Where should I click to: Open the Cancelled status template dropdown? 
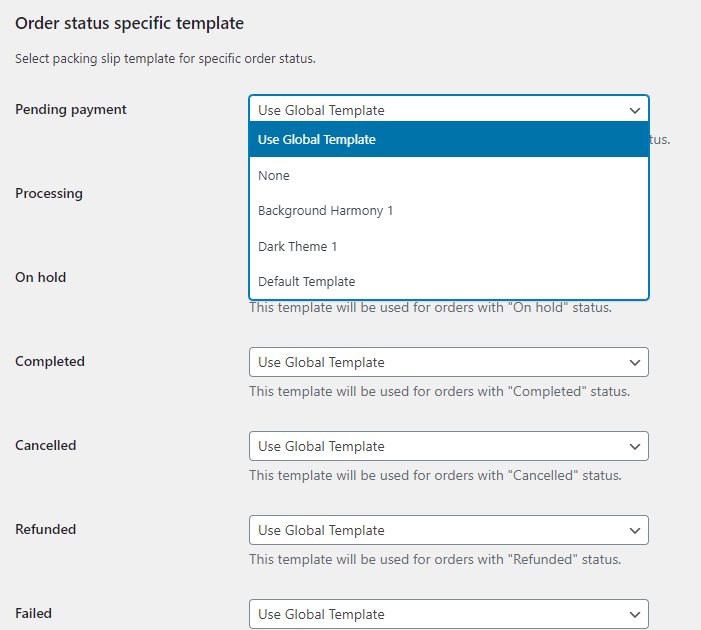point(448,446)
